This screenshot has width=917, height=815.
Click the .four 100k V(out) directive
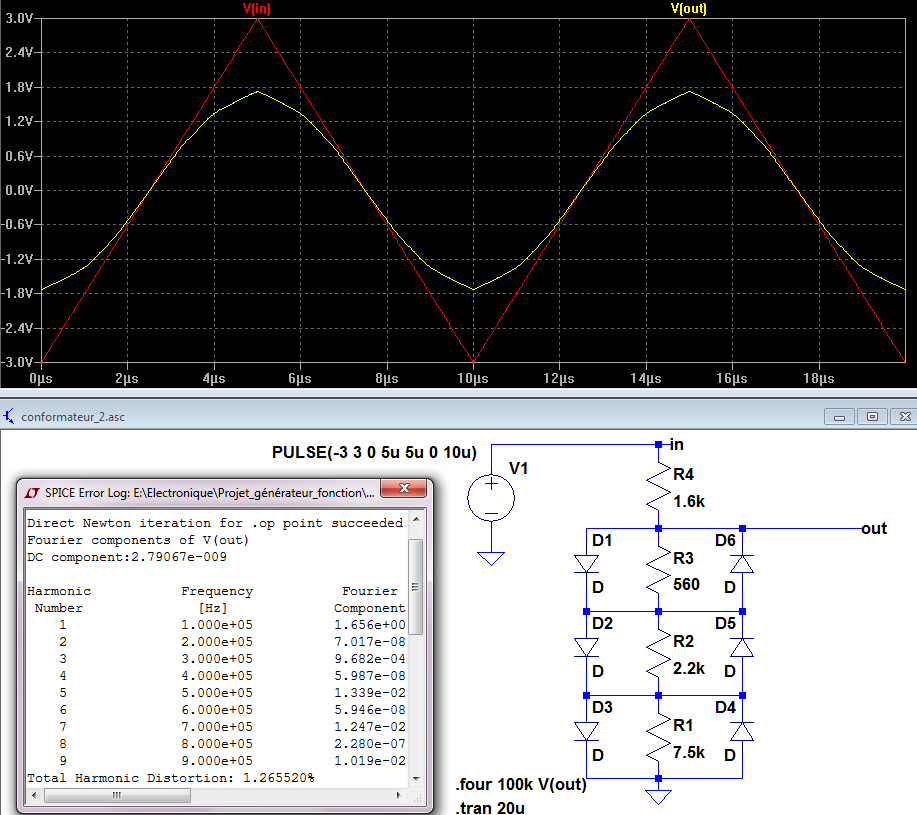(521, 785)
